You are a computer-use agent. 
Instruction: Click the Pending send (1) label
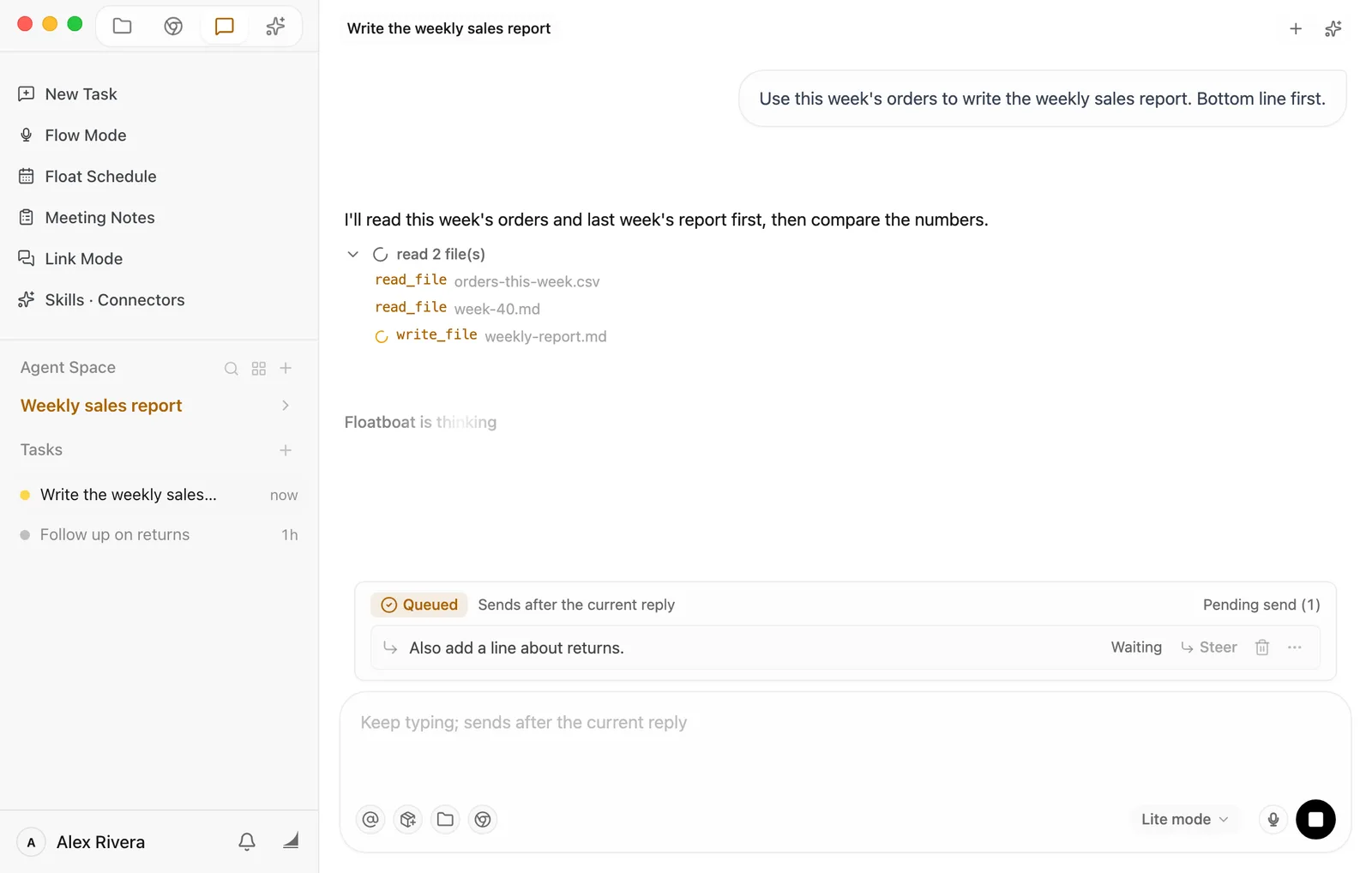click(1261, 605)
